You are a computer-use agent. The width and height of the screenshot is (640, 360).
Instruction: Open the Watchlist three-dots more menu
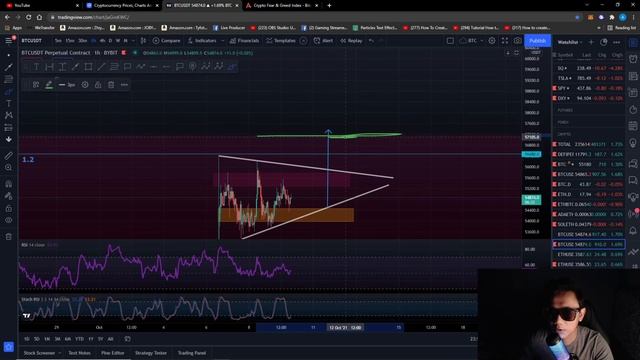(616, 42)
